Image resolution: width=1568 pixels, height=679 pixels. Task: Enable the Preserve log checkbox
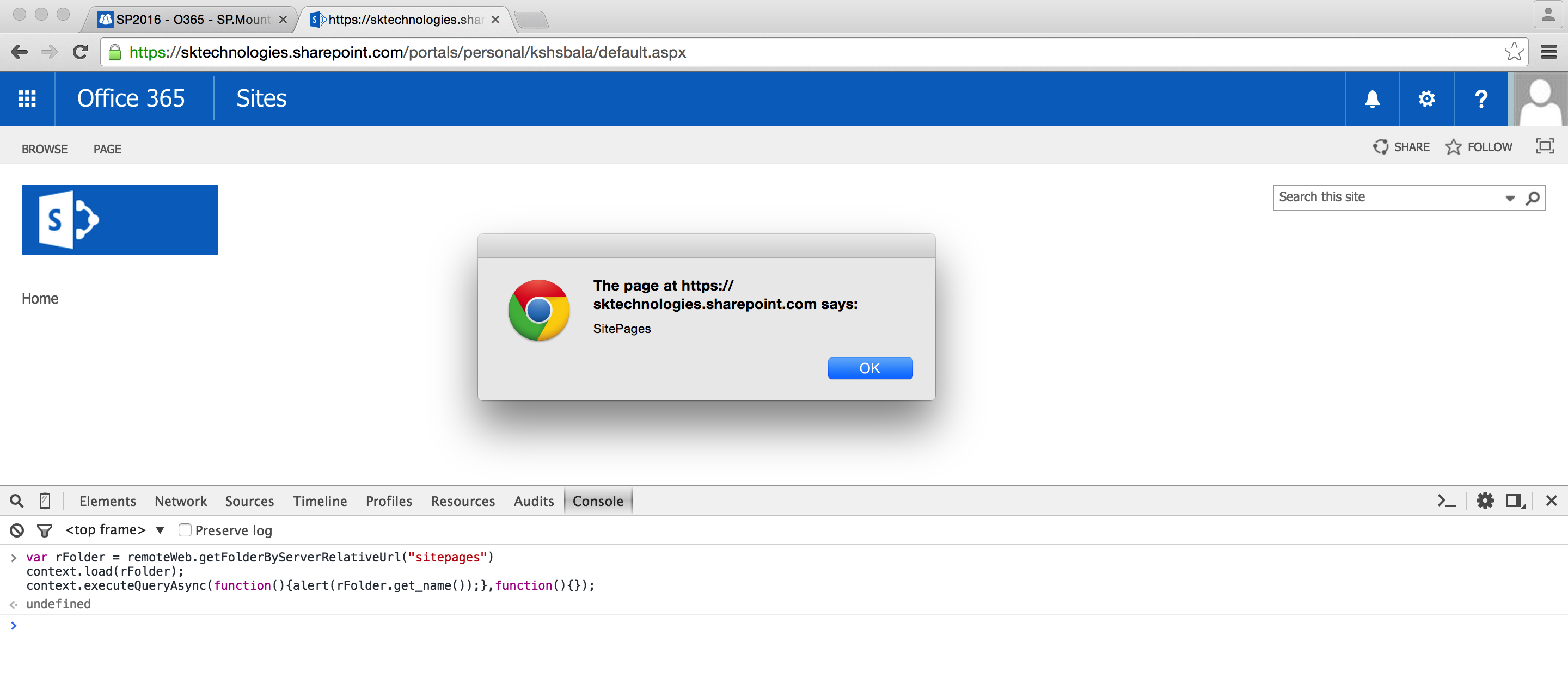pyautogui.click(x=185, y=530)
